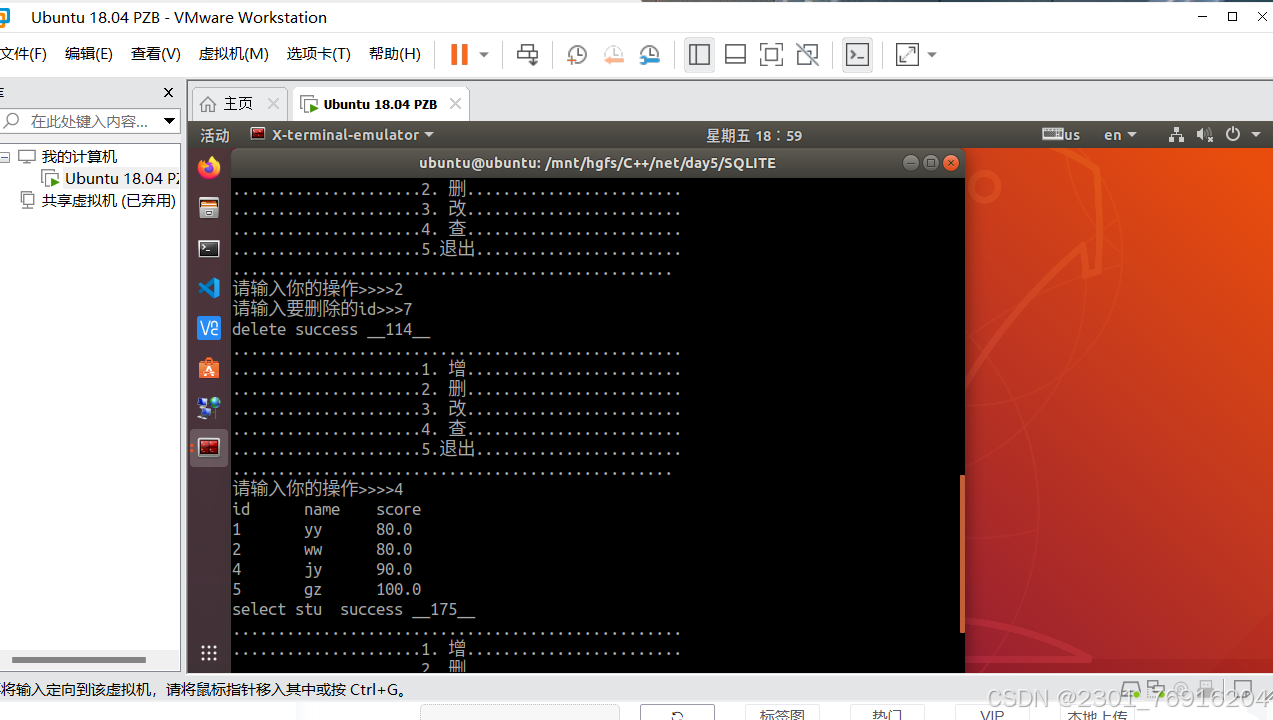Click the terminal title bar path text
The width and height of the screenshot is (1273, 720).
point(597,163)
